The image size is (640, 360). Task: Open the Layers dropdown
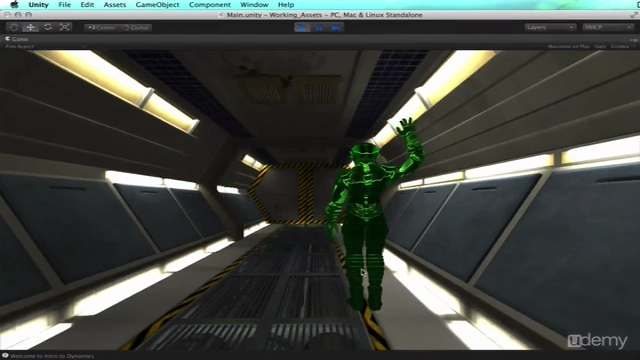click(550, 27)
